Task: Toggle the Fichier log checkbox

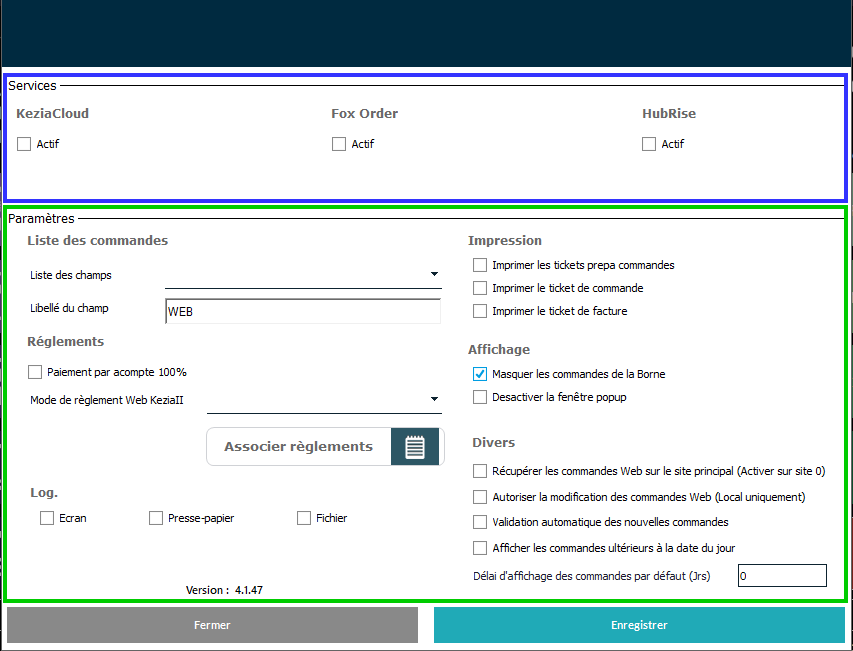Action: 304,518
